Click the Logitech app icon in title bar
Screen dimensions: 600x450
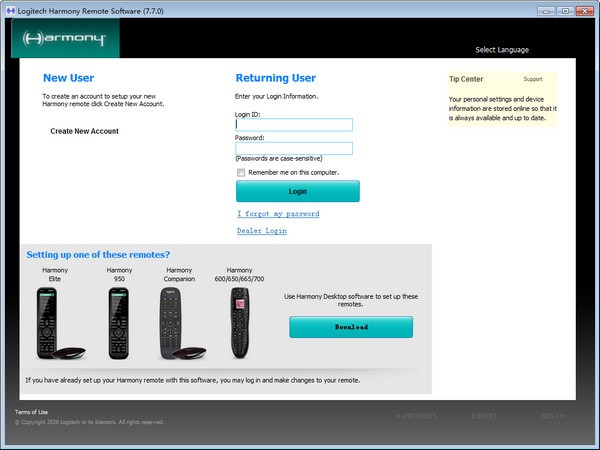pyautogui.click(x=9, y=9)
